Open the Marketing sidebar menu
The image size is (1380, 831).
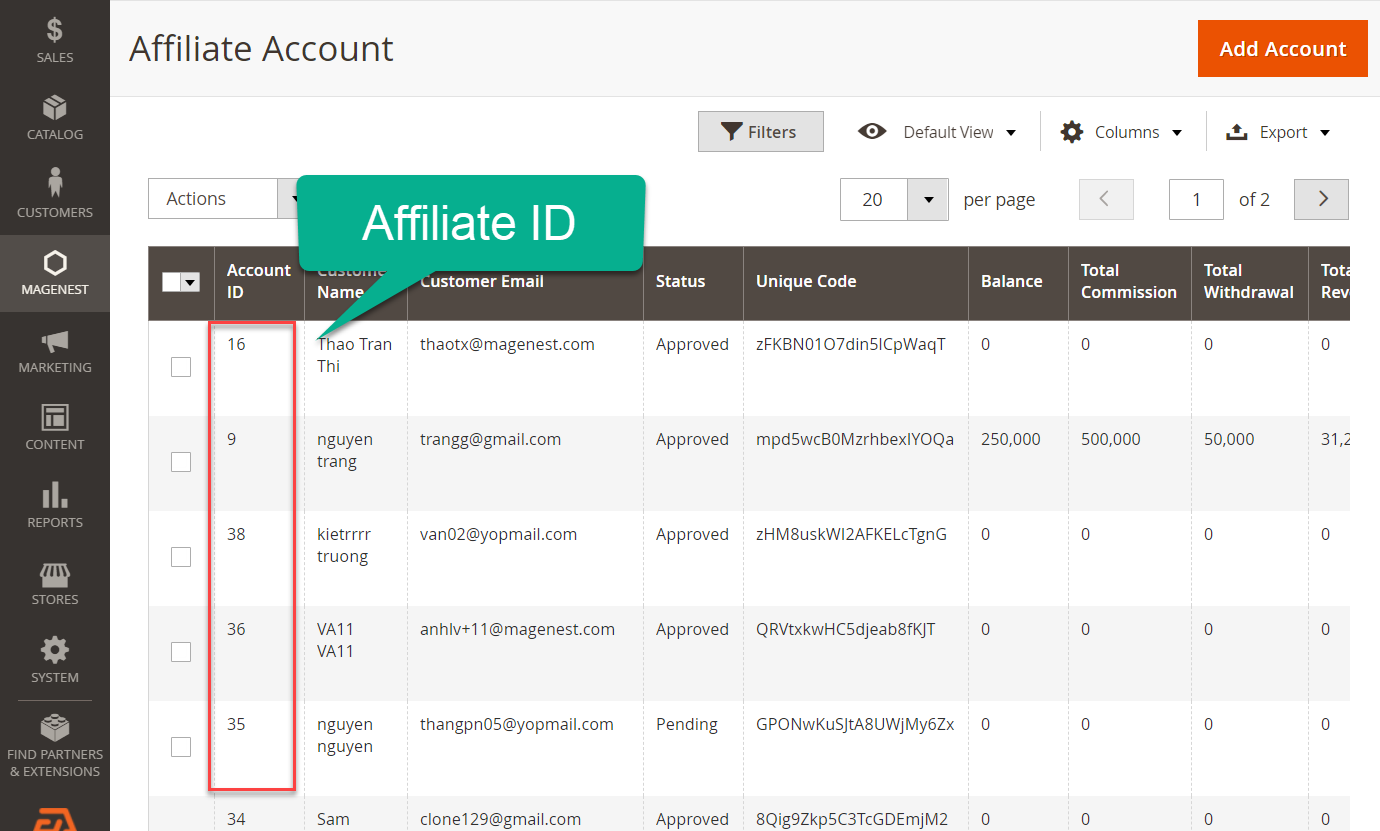tap(54, 351)
